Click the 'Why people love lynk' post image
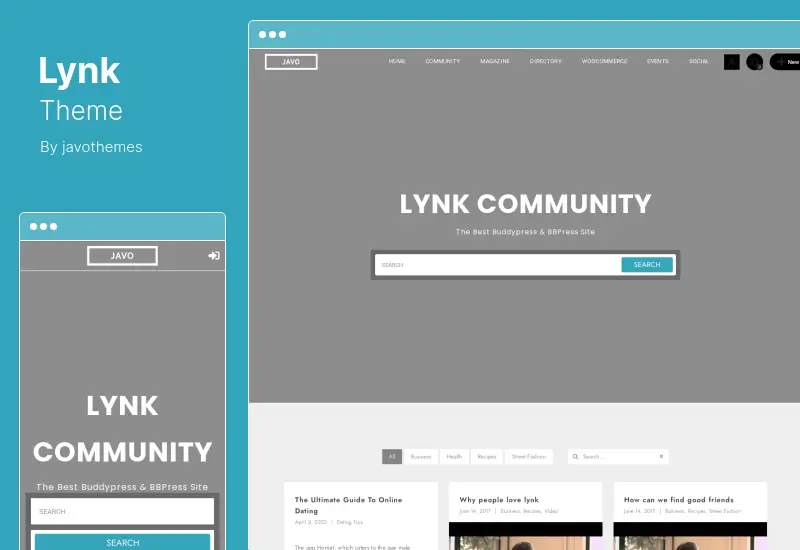The width and height of the screenshot is (800, 550). (526, 536)
